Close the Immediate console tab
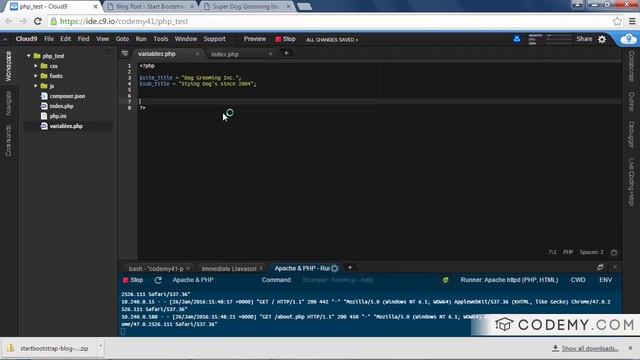 pos(261,269)
